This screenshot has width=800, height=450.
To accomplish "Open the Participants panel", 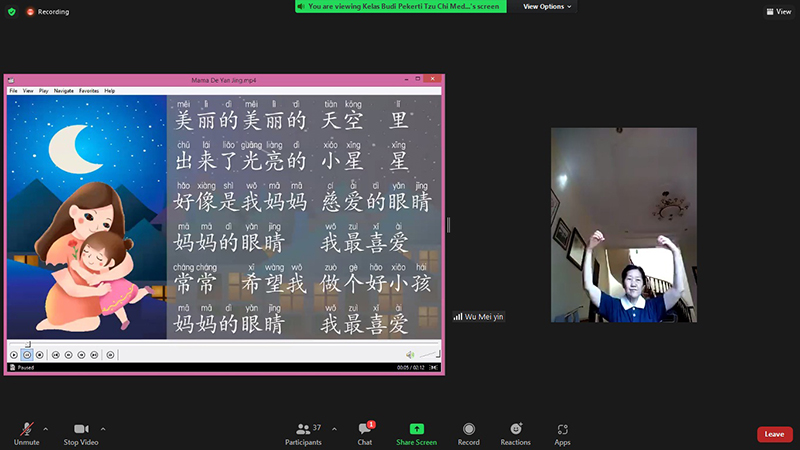I will click(302, 429).
